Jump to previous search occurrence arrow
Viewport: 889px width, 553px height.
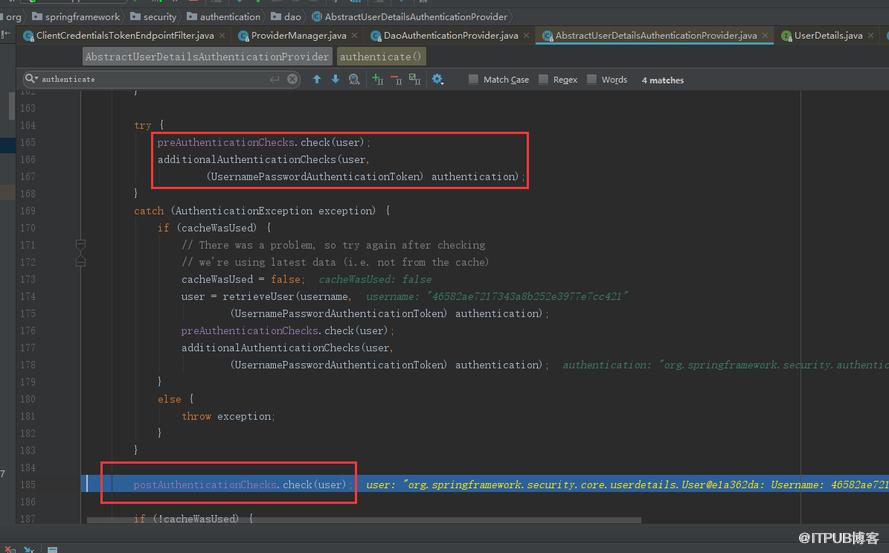(x=317, y=79)
